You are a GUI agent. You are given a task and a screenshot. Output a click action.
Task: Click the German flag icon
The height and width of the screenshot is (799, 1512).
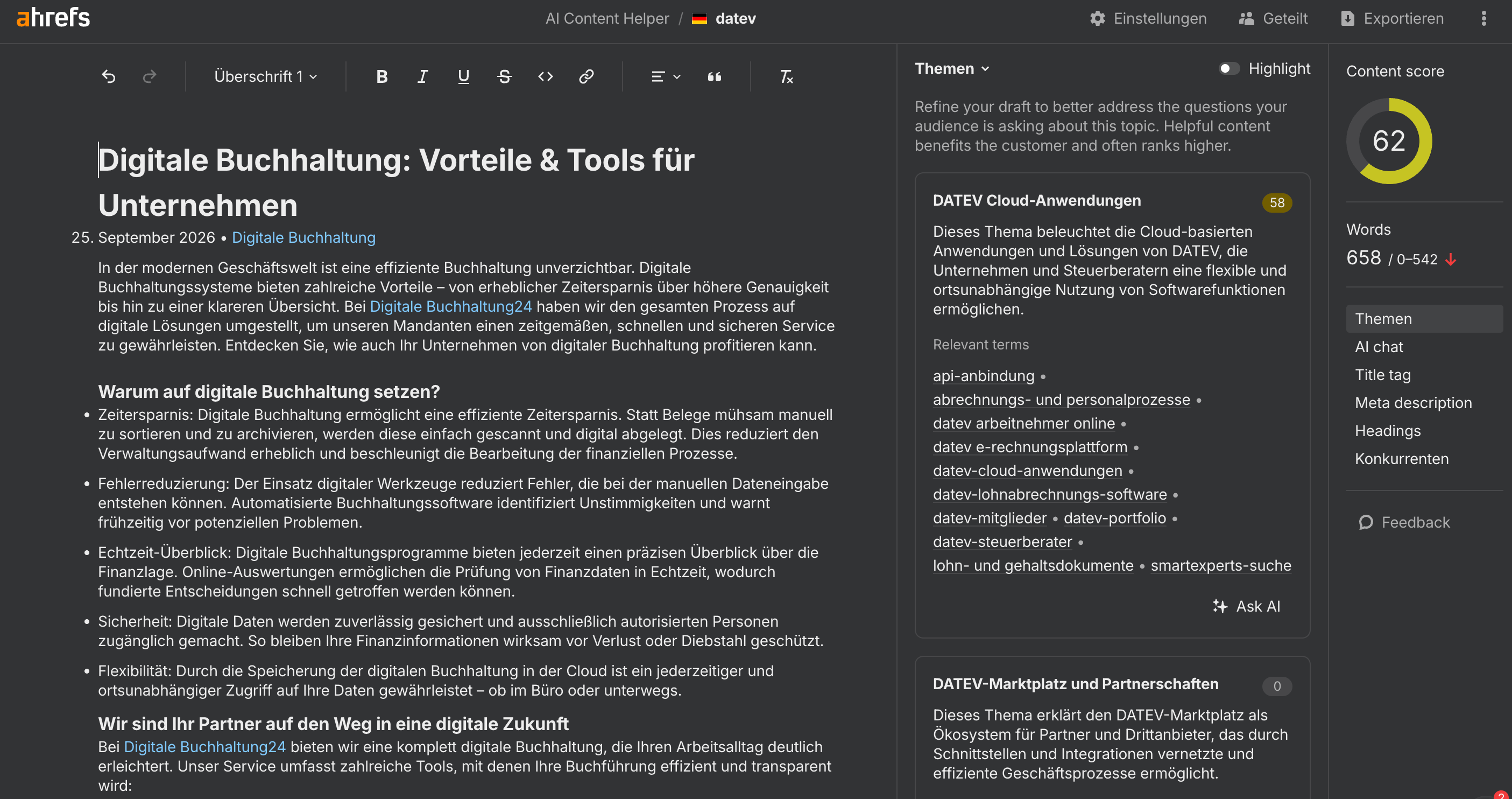(x=699, y=19)
